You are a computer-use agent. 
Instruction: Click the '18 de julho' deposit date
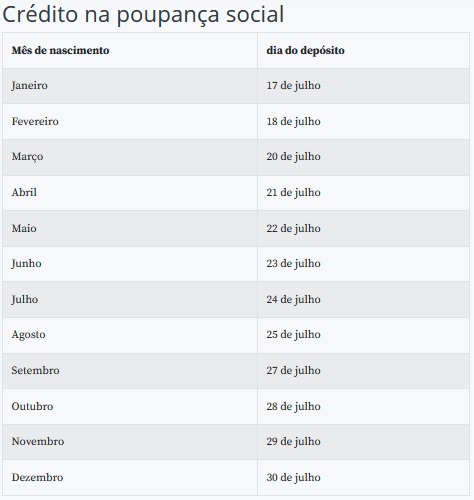click(363, 121)
